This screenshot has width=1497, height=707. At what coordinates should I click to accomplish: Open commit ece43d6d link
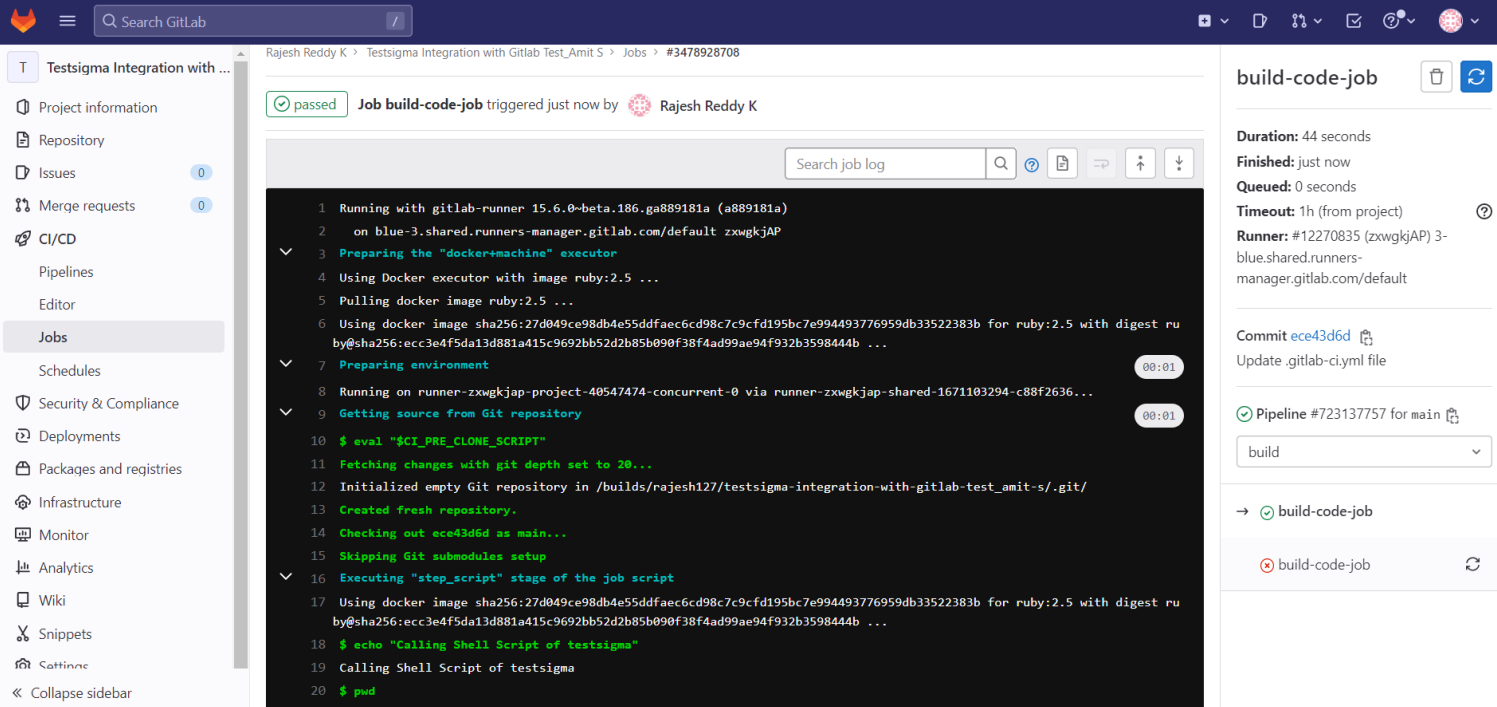point(1321,336)
